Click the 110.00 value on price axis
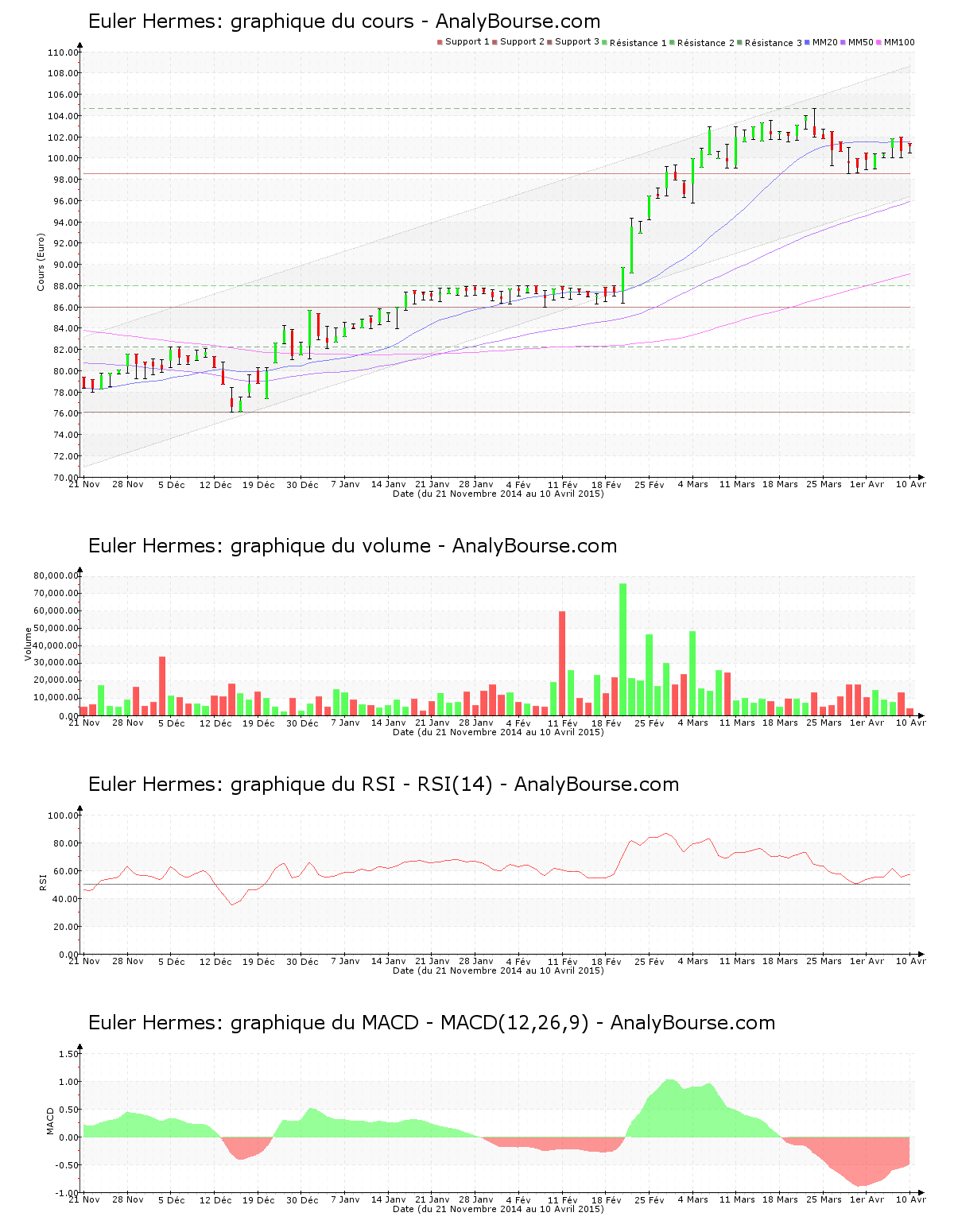Screen dimensions: 954x1232 coord(63,52)
